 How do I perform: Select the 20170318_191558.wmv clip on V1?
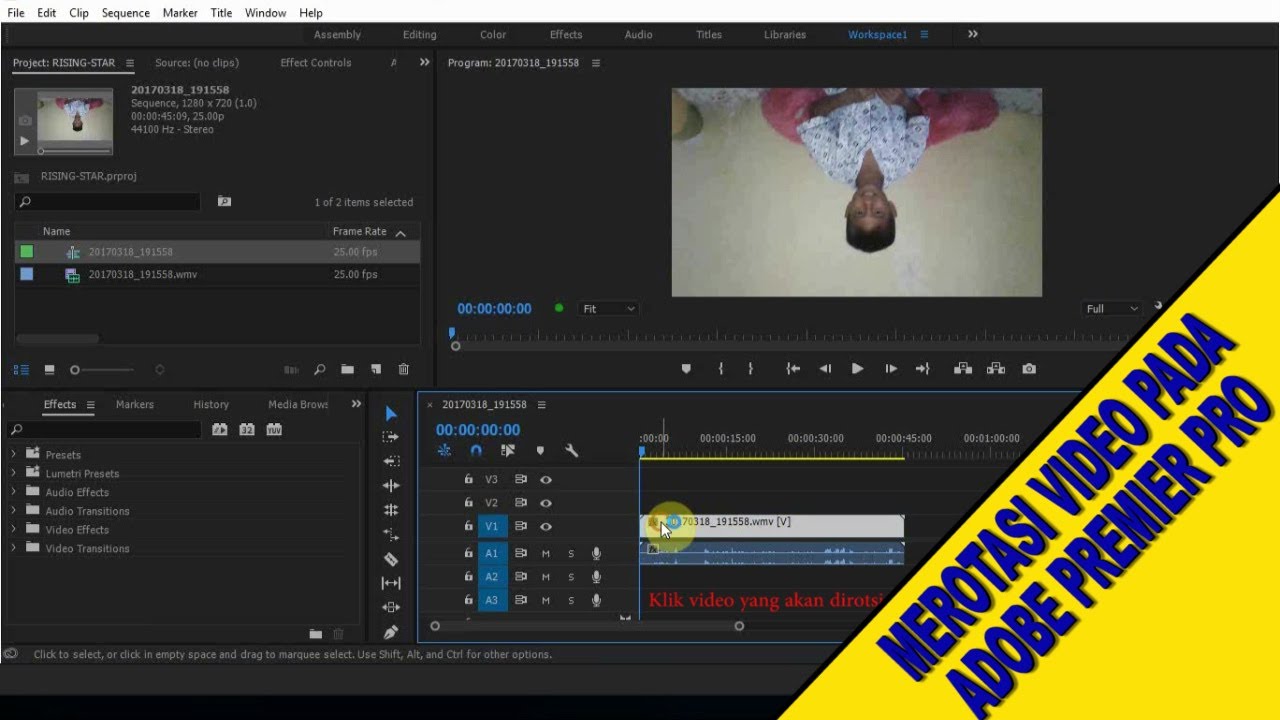coord(772,526)
